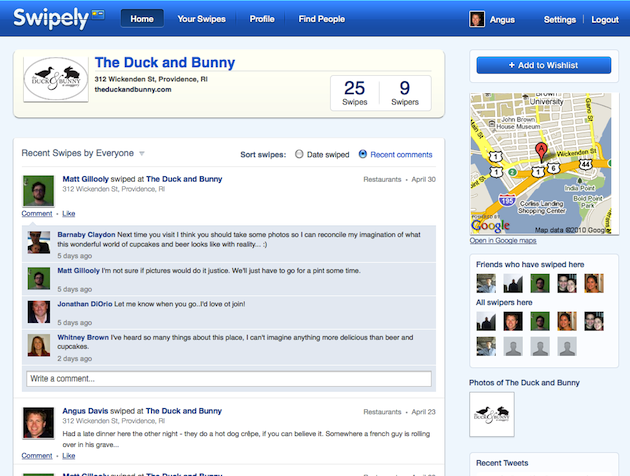Screen dimensions: 630x476
Task: Open the Duck and Bunny photo thumbnail
Action: [492, 414]
